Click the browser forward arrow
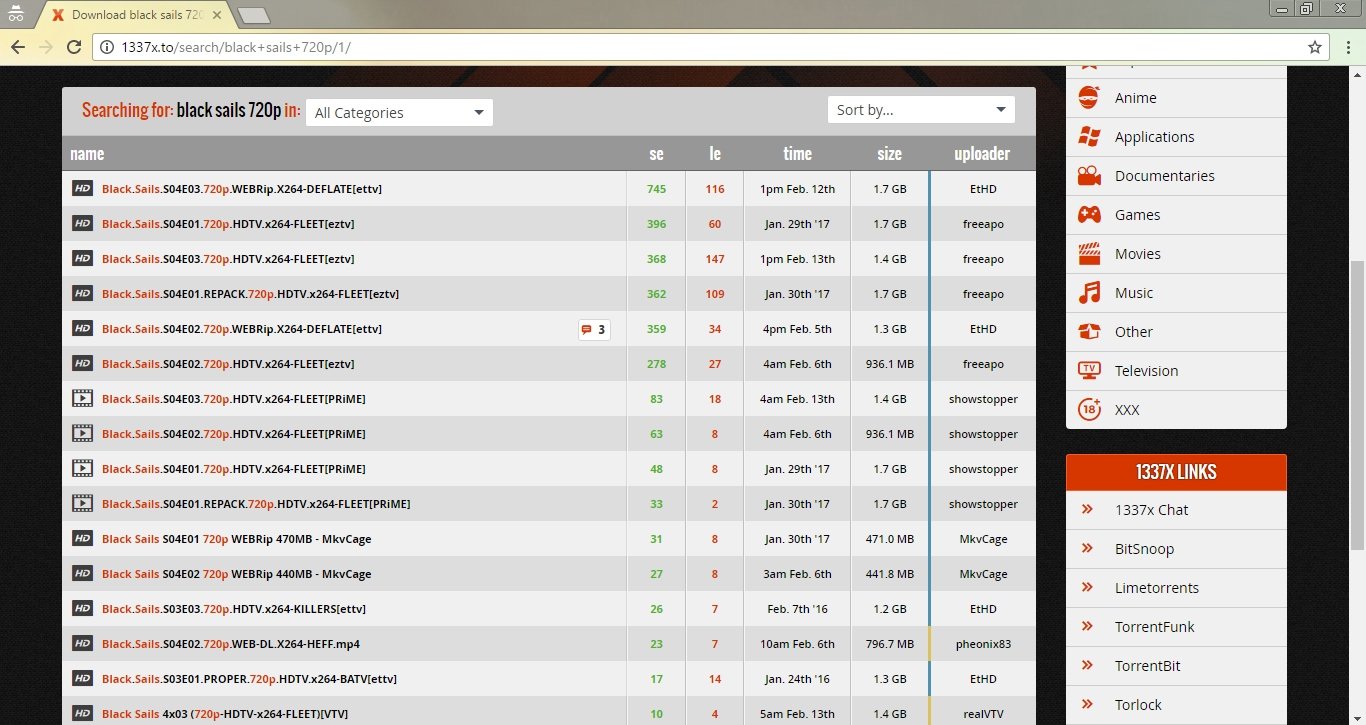 tap(46, 47)
